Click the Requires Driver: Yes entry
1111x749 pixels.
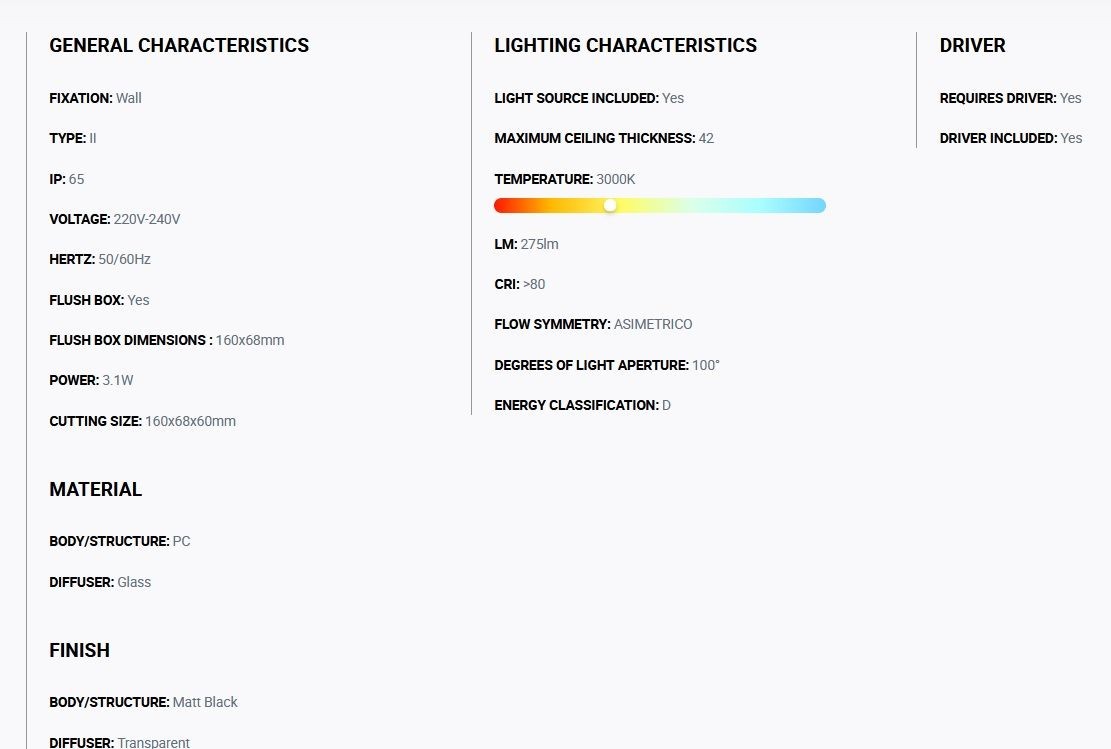point(1010,98)
